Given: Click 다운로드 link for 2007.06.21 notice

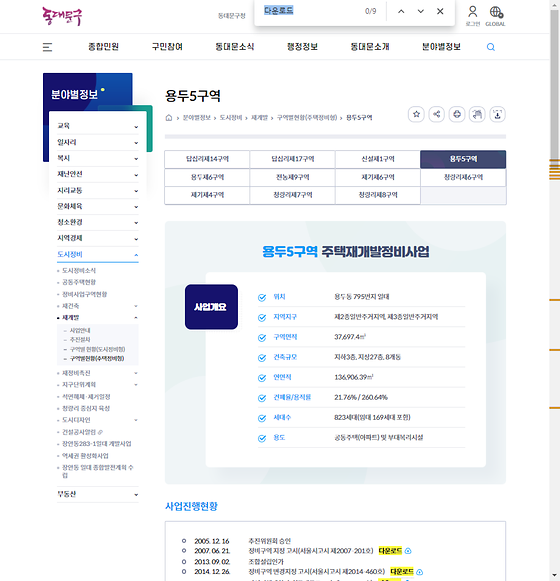Looking at the screenshot, I should coord(390,551).
